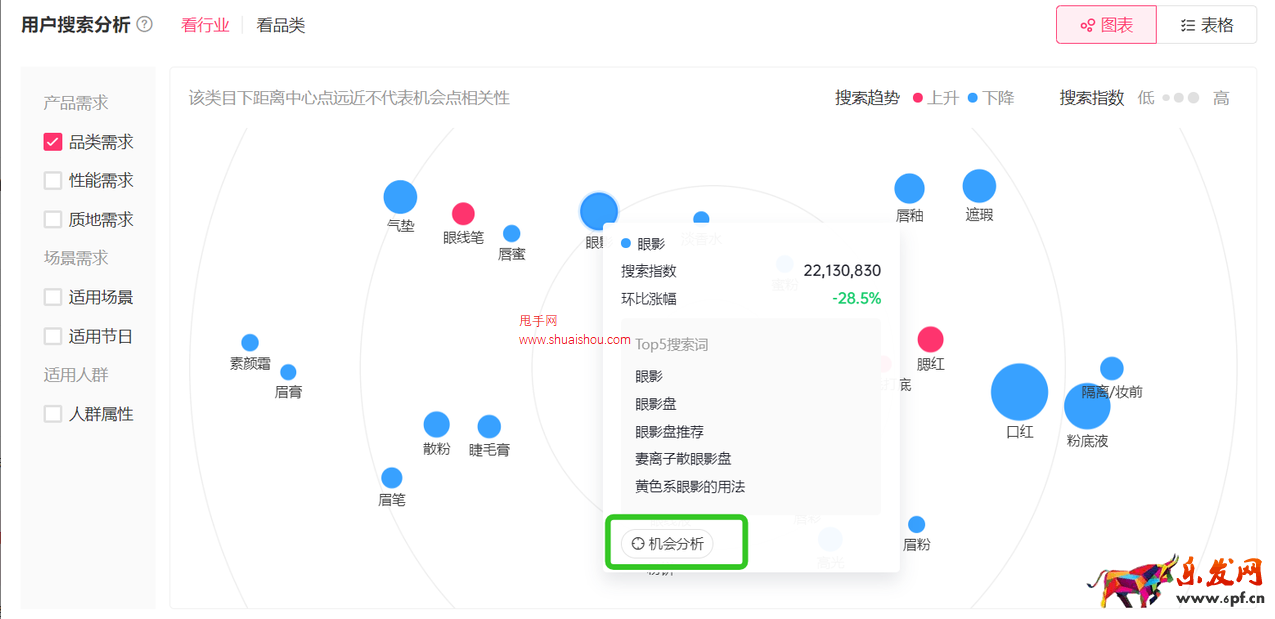Viewport: 1275px width, 619px height.
Task: Click the 隔离/妆前 bubble on the right
Action: click(1112, 368)
